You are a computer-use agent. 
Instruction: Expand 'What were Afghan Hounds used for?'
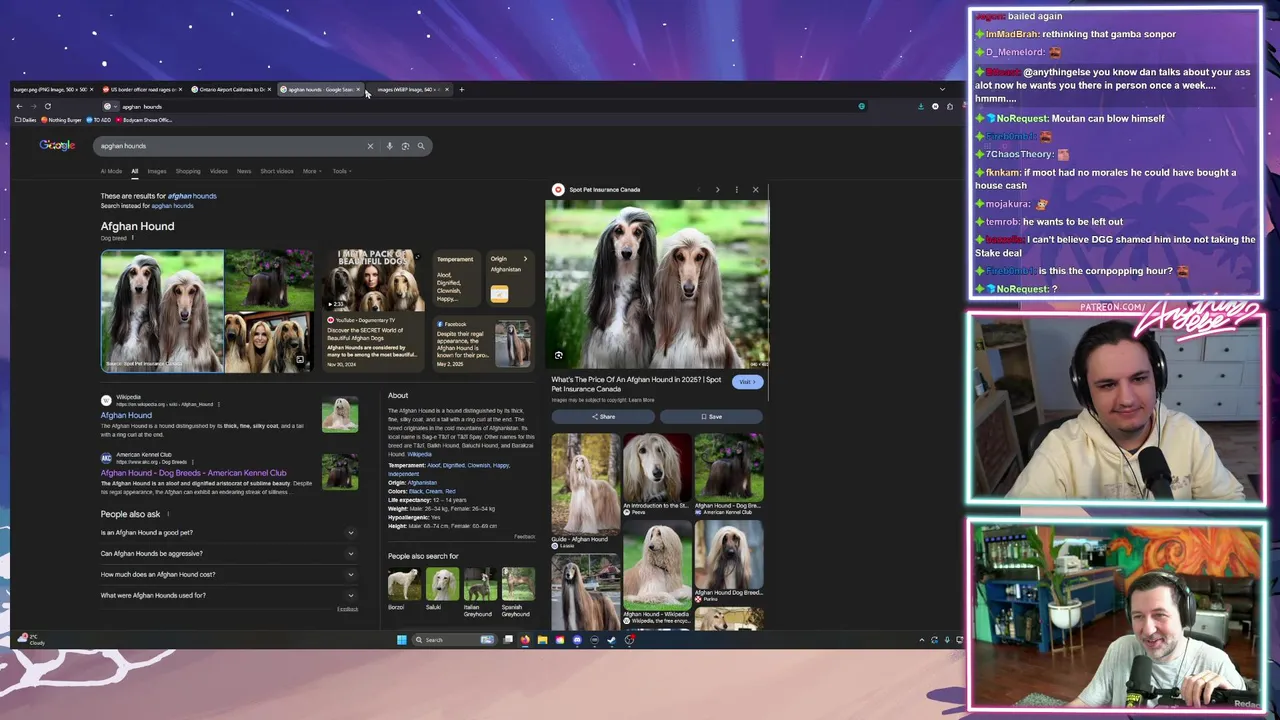tap(228, 596)
